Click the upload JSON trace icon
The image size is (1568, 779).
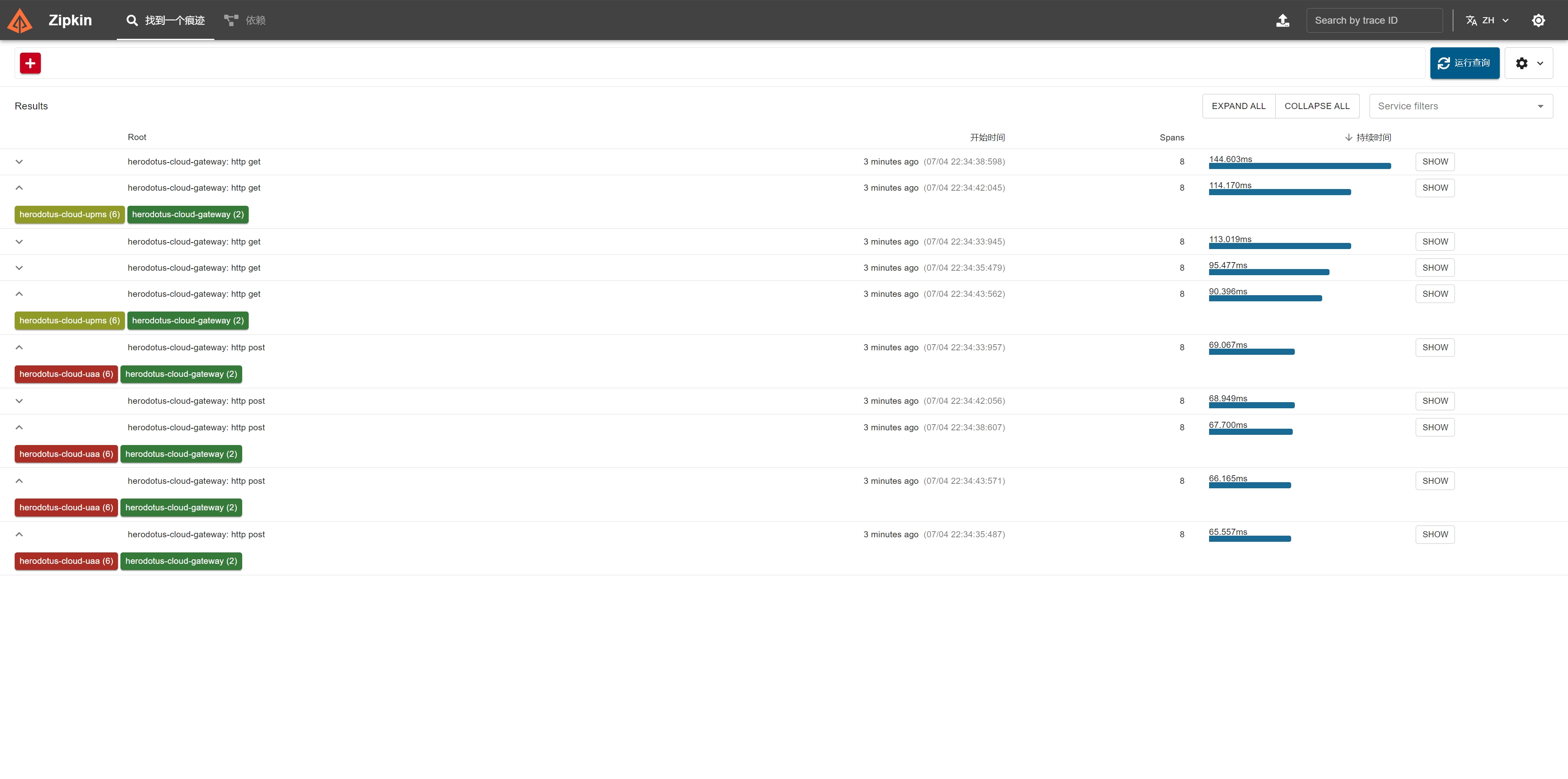pos(1283,21)
